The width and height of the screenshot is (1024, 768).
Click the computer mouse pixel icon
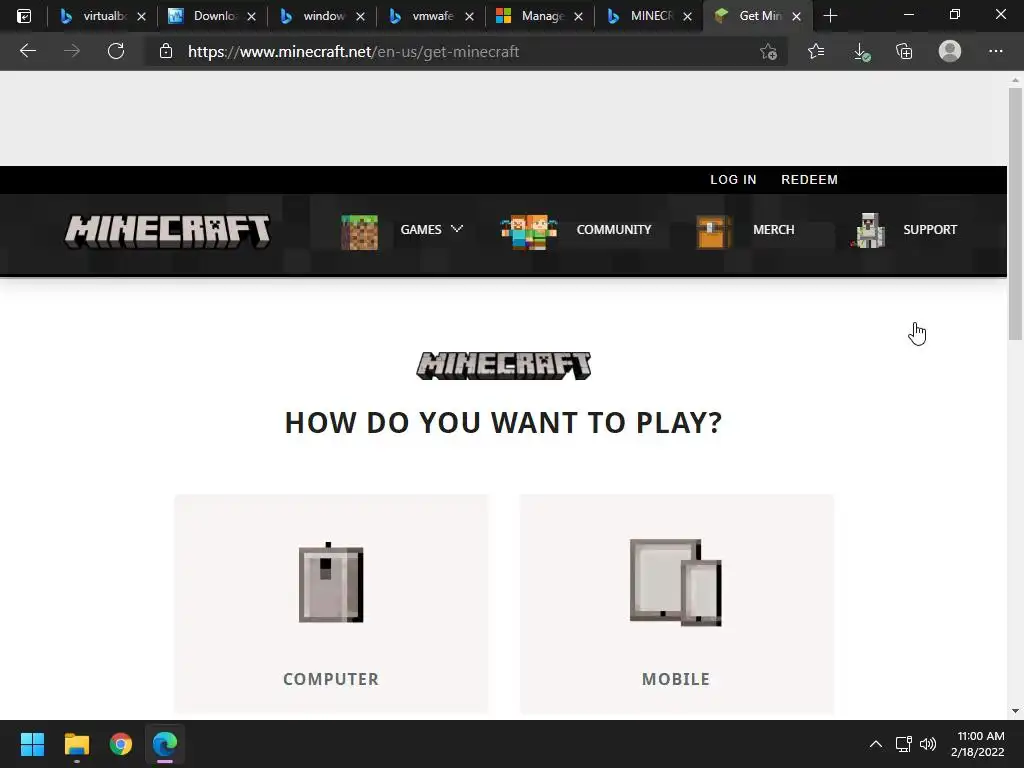pos(330,583)
